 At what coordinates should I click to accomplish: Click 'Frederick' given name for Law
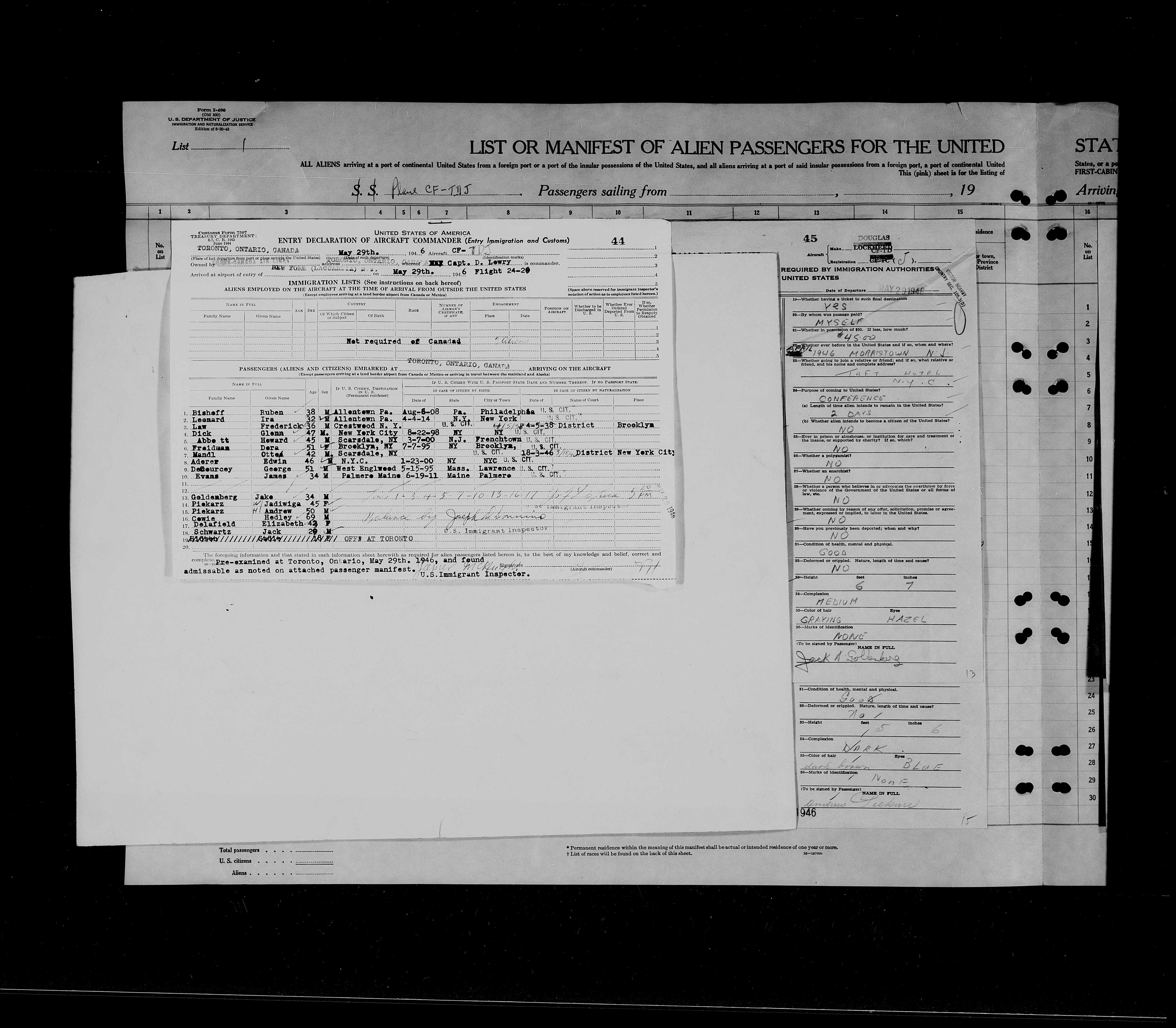pos(281,426)
